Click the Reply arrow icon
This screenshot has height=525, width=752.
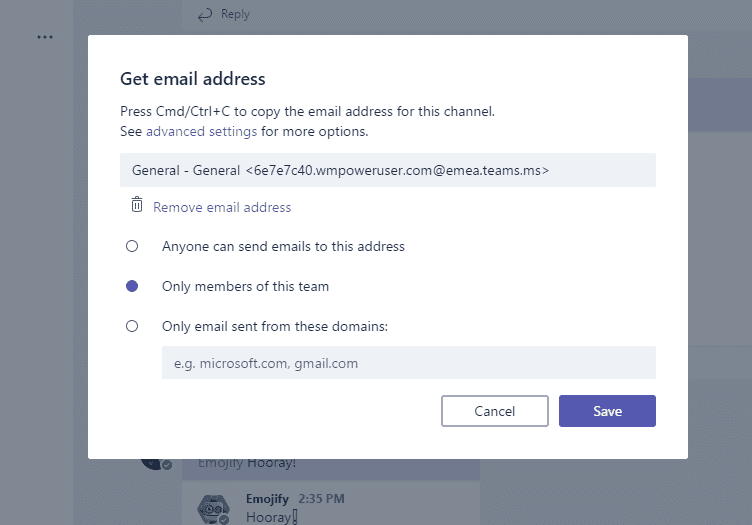(205, 14)
